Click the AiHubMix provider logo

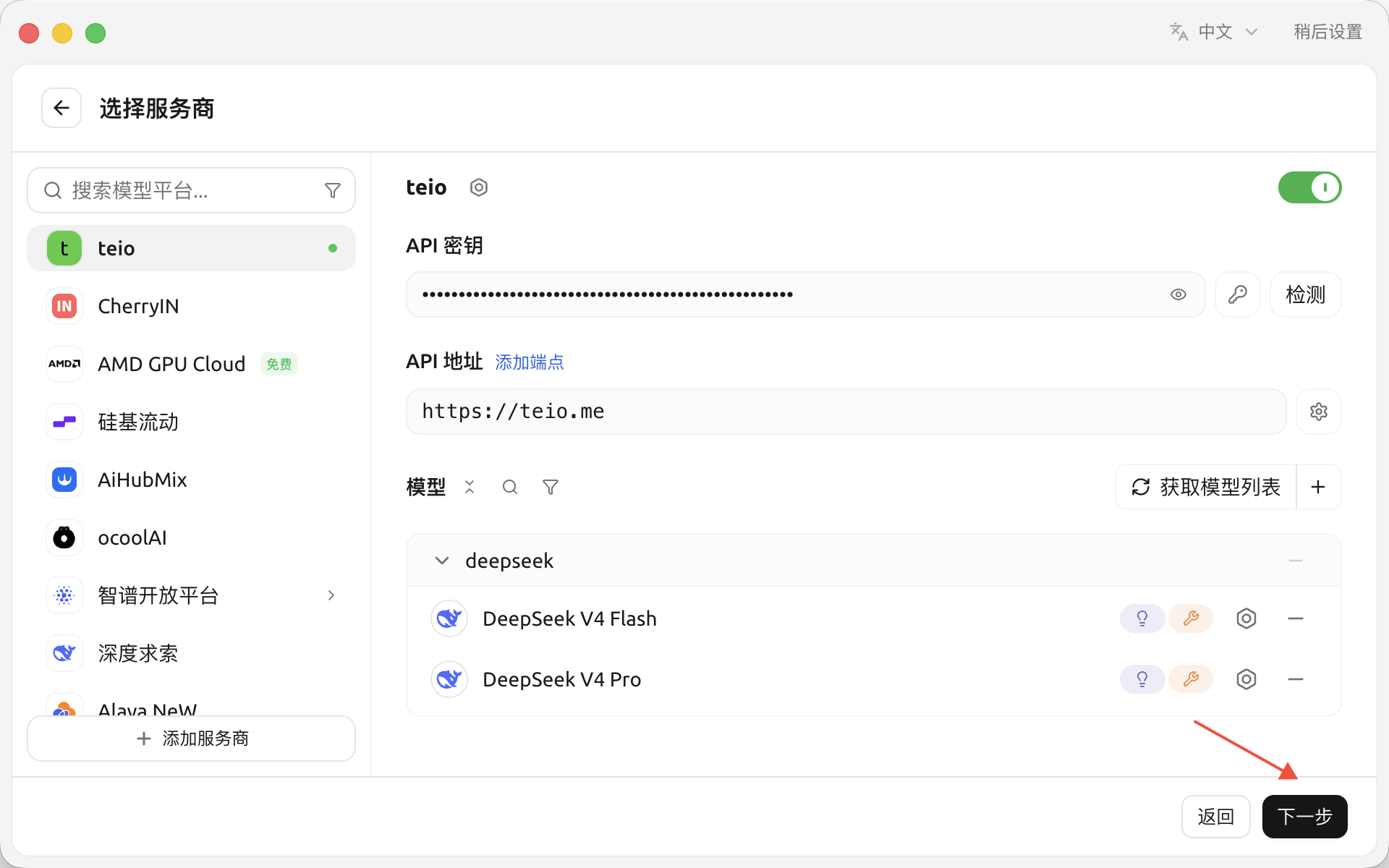pyautogui.click(x=64, y=480)
